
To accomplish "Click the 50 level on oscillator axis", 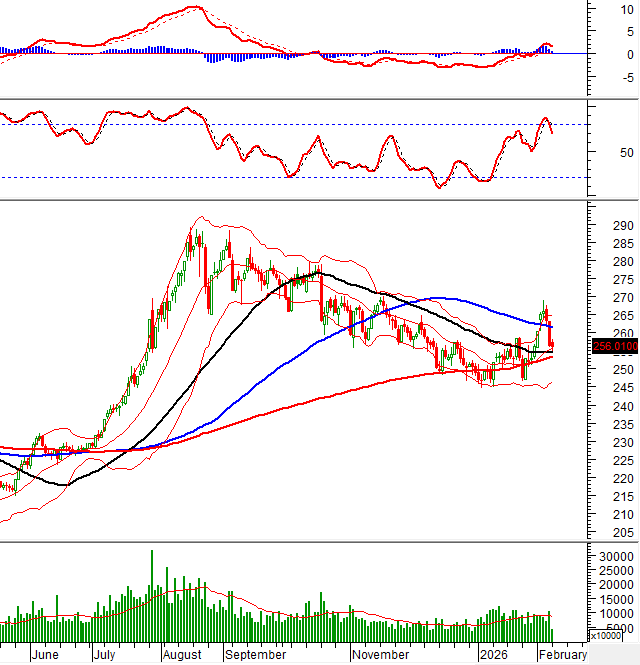I will 599,153.
